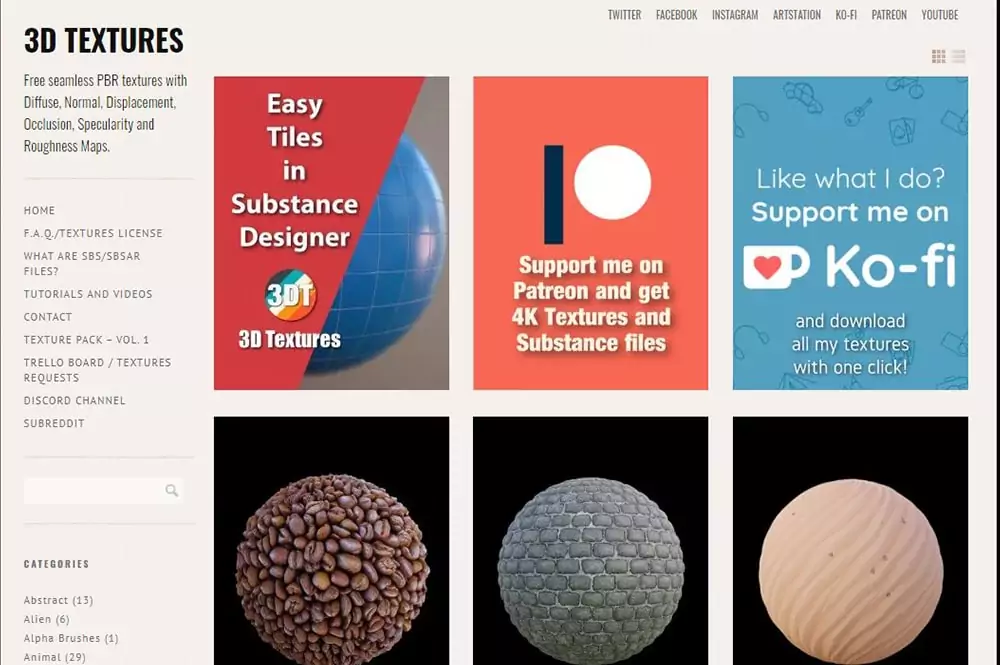
Task: Open the Patreon top menu link
Action: (889, 15)
